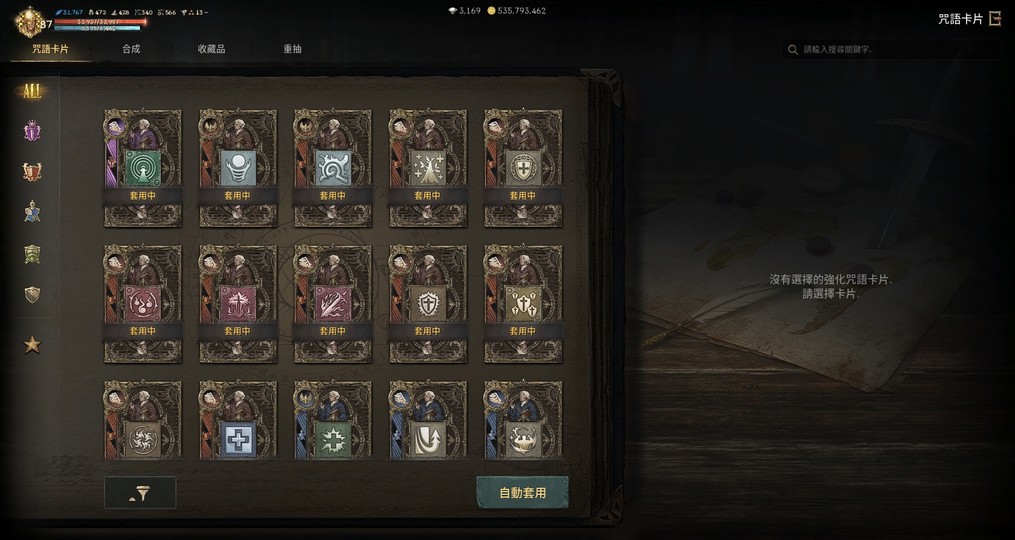
Task: Click the 自動套用 button
Action: point(522,493)
